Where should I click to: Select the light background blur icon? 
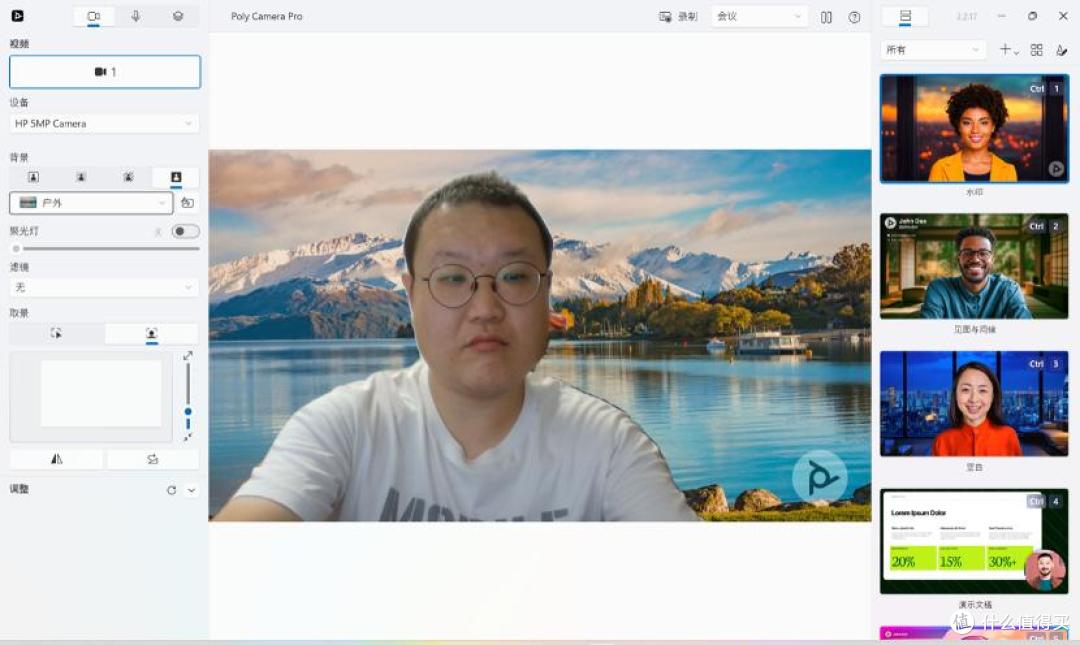point(81,177)
